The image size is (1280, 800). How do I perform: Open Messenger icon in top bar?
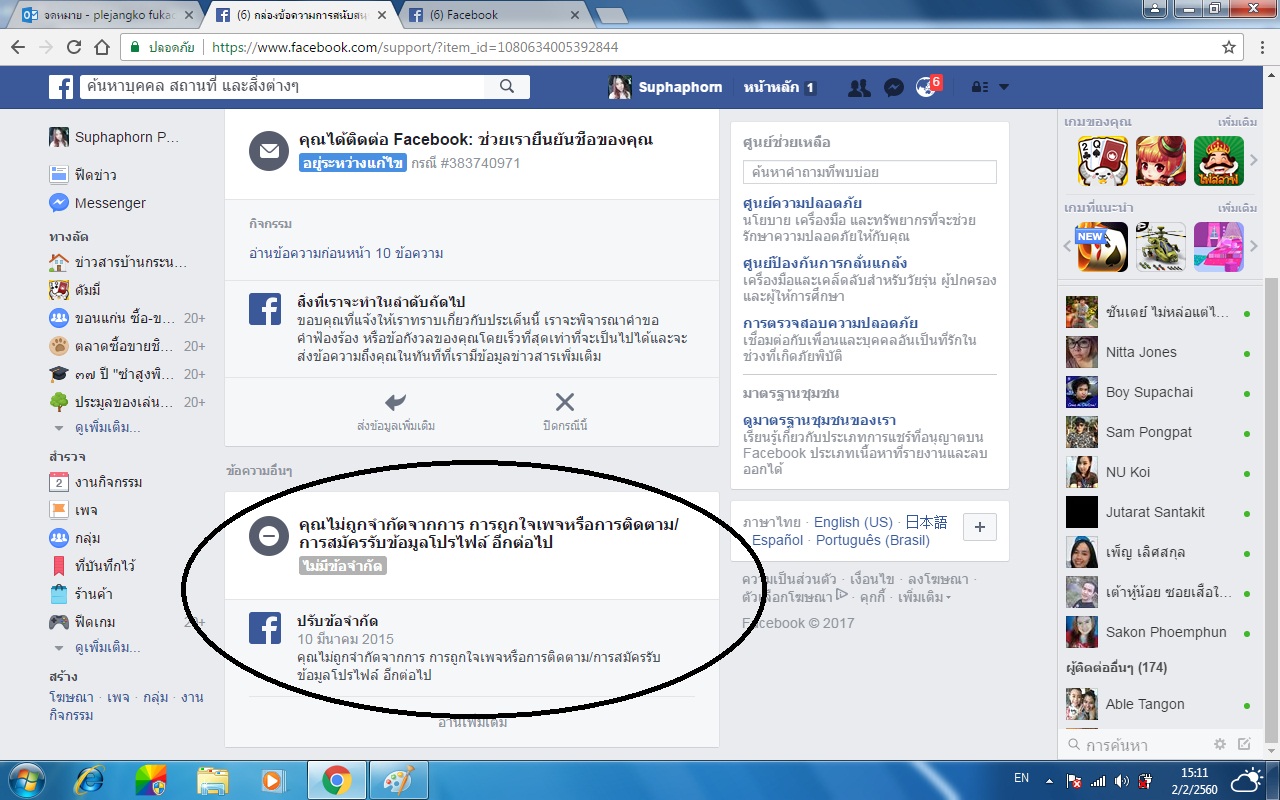coord(894,87)
